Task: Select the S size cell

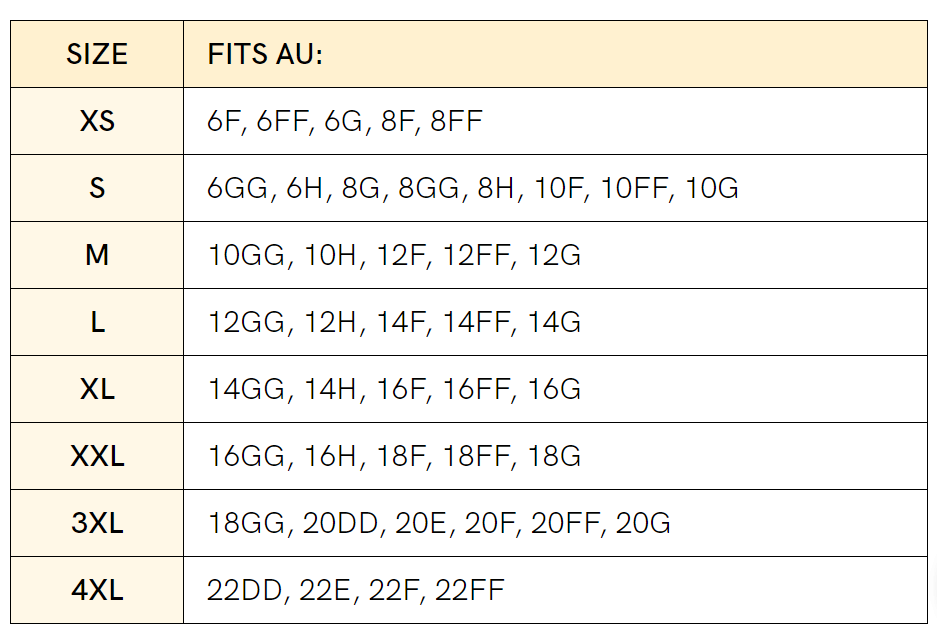Action: coord(97,188)
